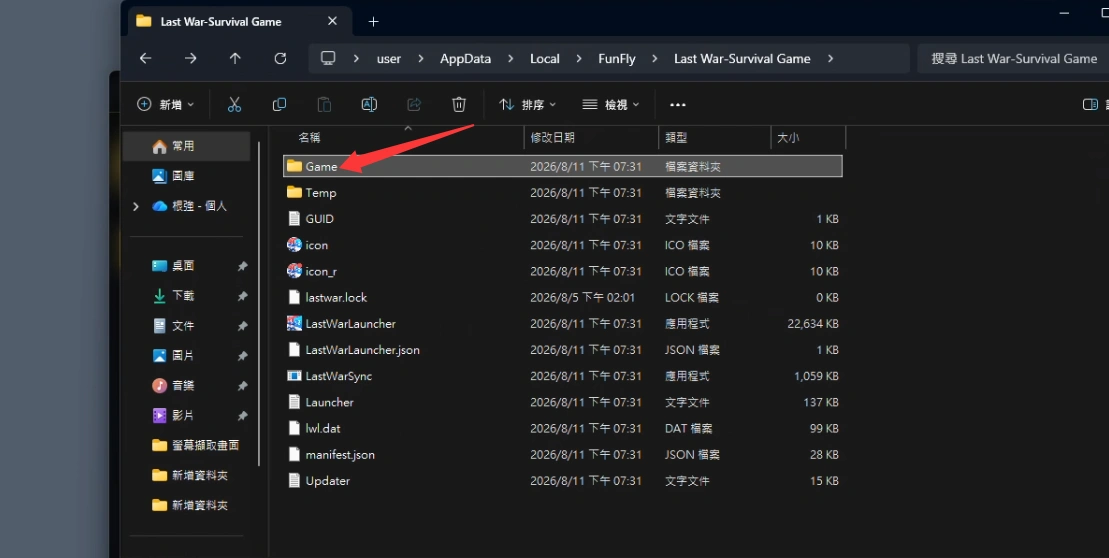Select the icon_r ICO file
1109x558 pixels.
pos(563,271)
